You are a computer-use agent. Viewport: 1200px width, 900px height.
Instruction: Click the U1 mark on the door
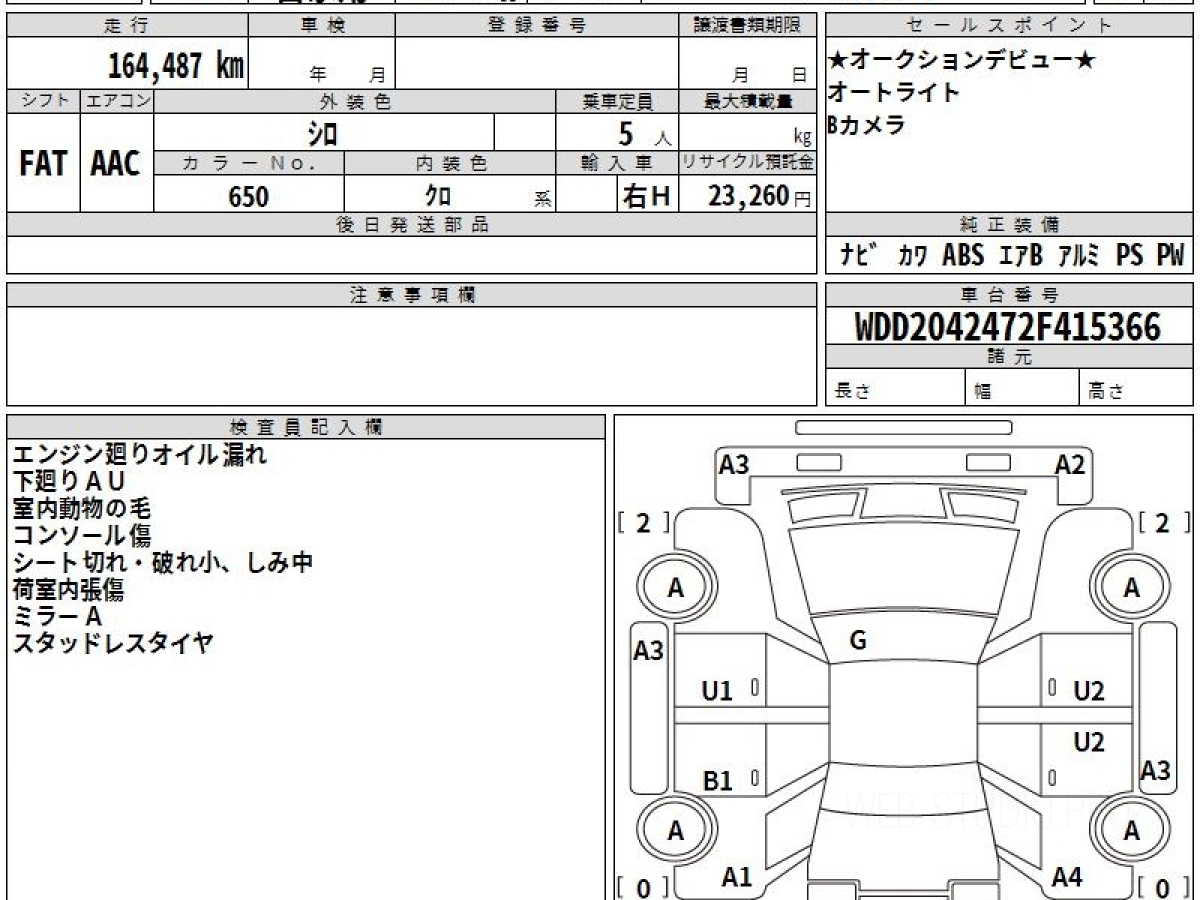pos(717,690)
